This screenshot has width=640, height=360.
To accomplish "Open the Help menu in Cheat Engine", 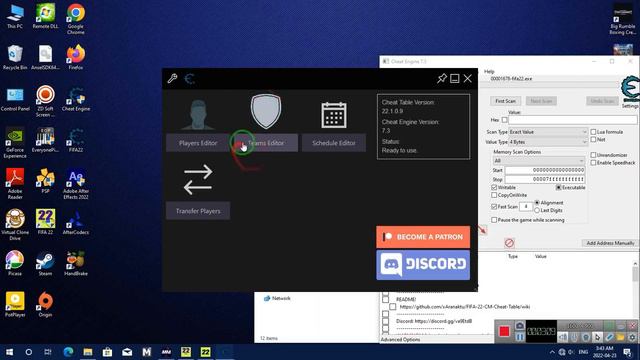I will click(489, 71).
